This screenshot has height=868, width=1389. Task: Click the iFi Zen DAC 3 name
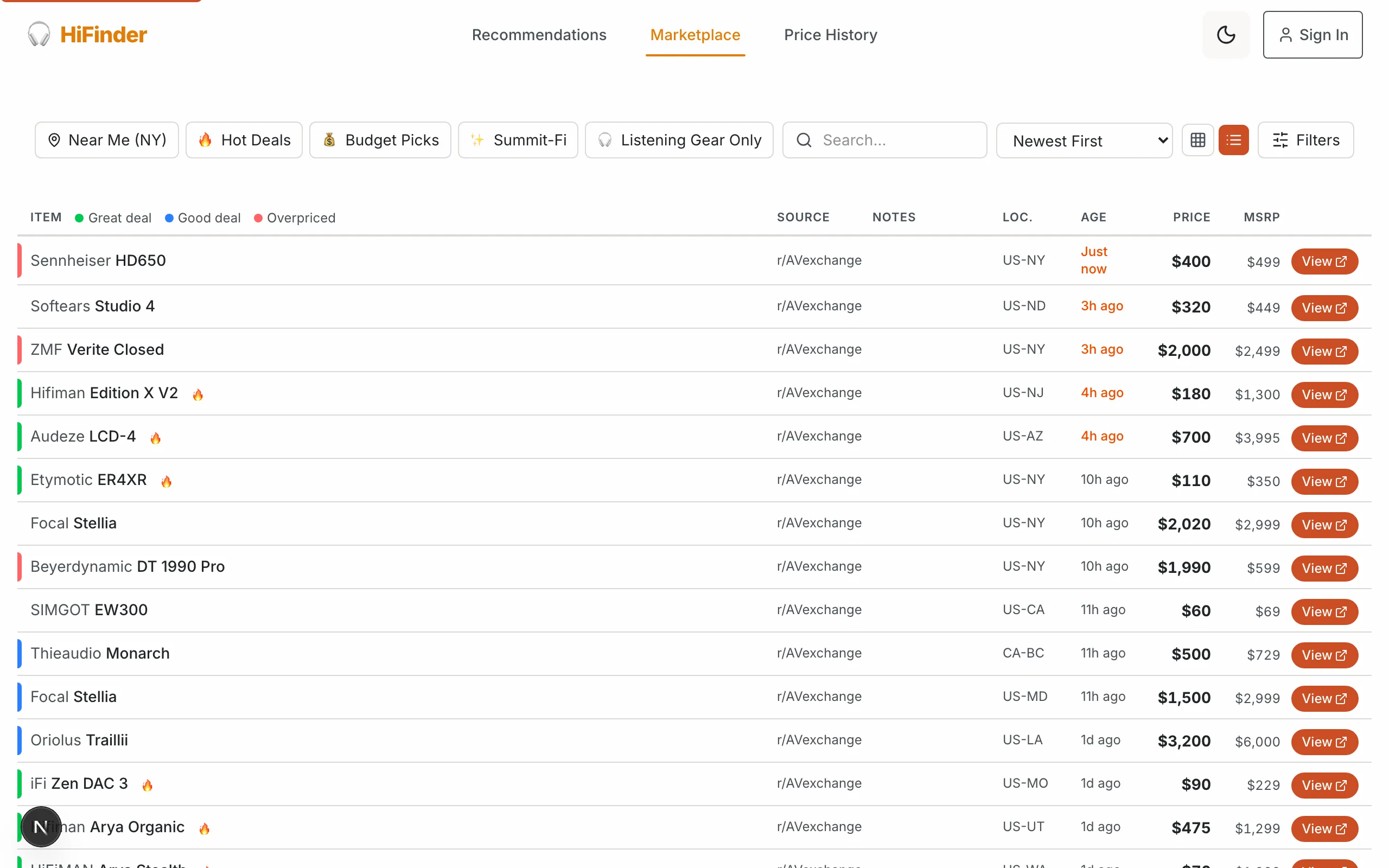(x=79, y=783)
